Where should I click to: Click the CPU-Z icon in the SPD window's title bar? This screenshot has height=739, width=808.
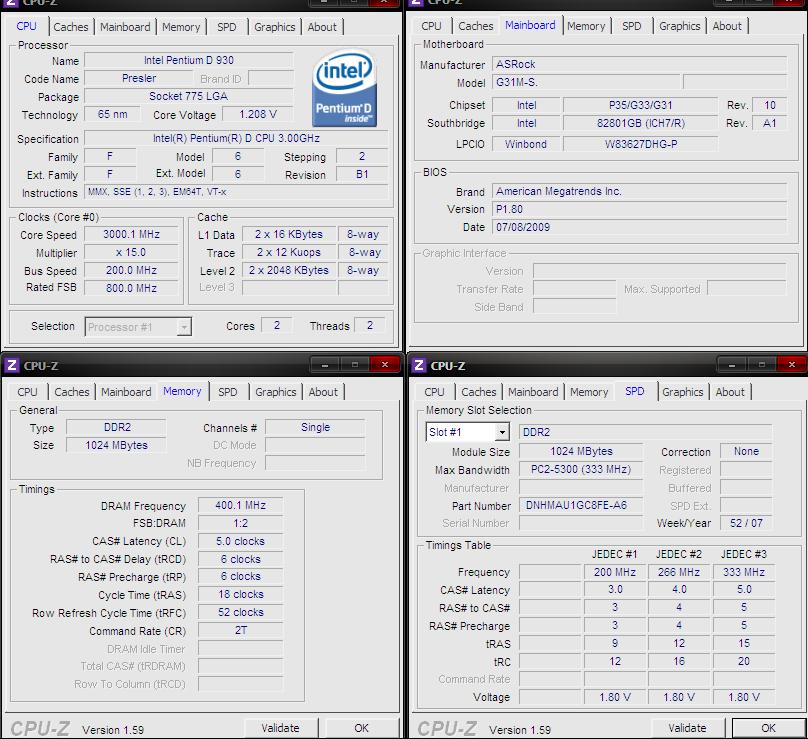419,366
